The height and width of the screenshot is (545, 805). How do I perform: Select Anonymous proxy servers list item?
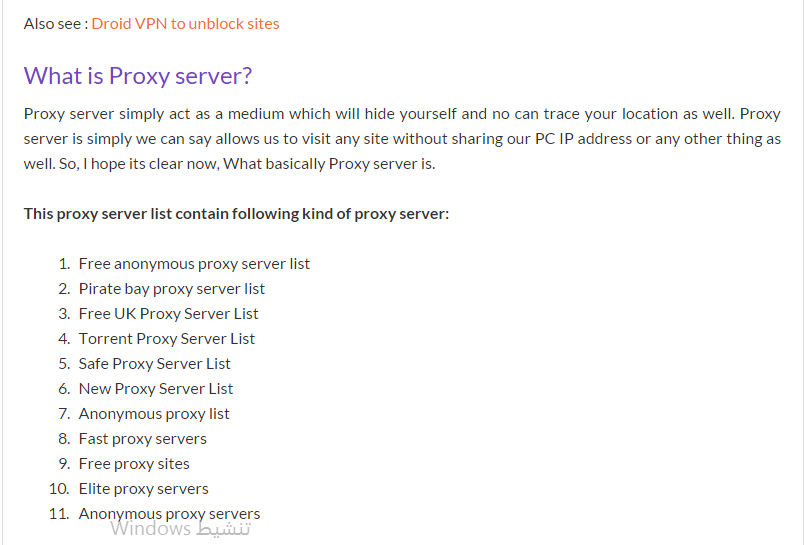(169, 514)
